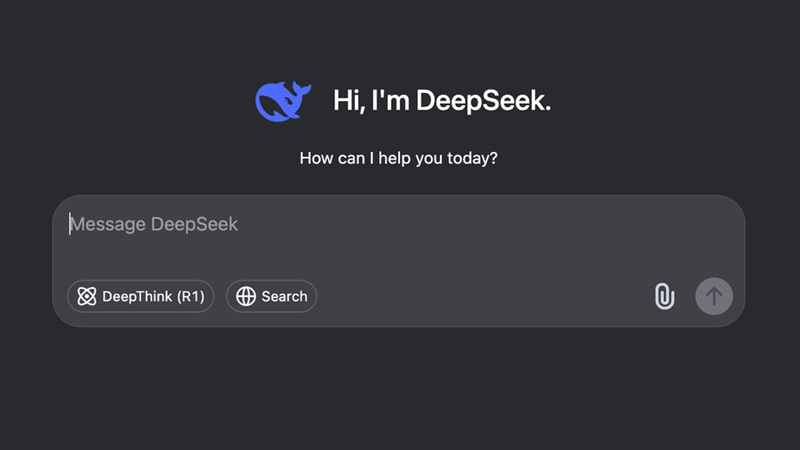This screenshot has width=800, height=450.
Task: Submit the message with the up-arrow
Action: click(714, 296)
